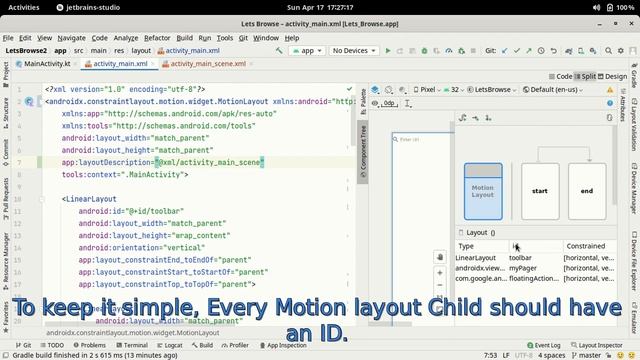Open the search everywhere magnifier

(x=608, y=51)
